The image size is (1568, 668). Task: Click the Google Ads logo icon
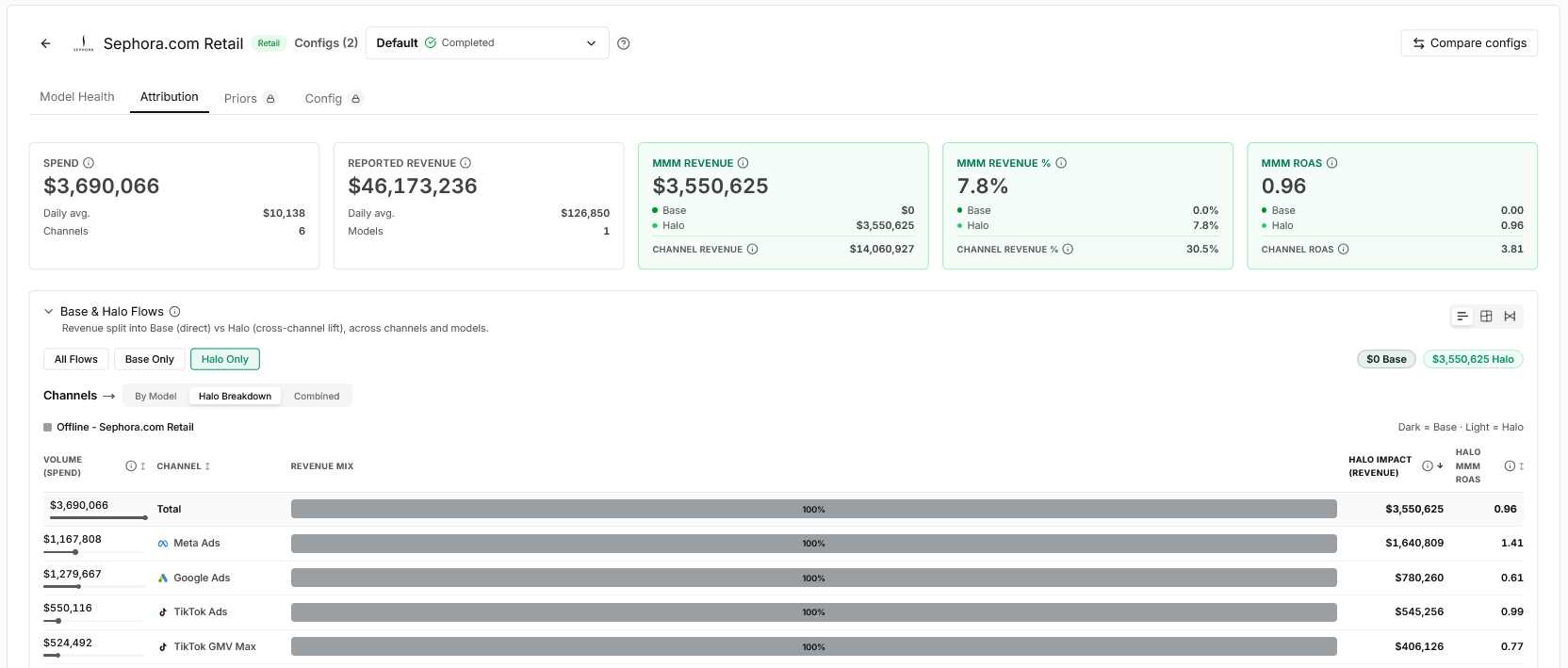click(163, 578)
